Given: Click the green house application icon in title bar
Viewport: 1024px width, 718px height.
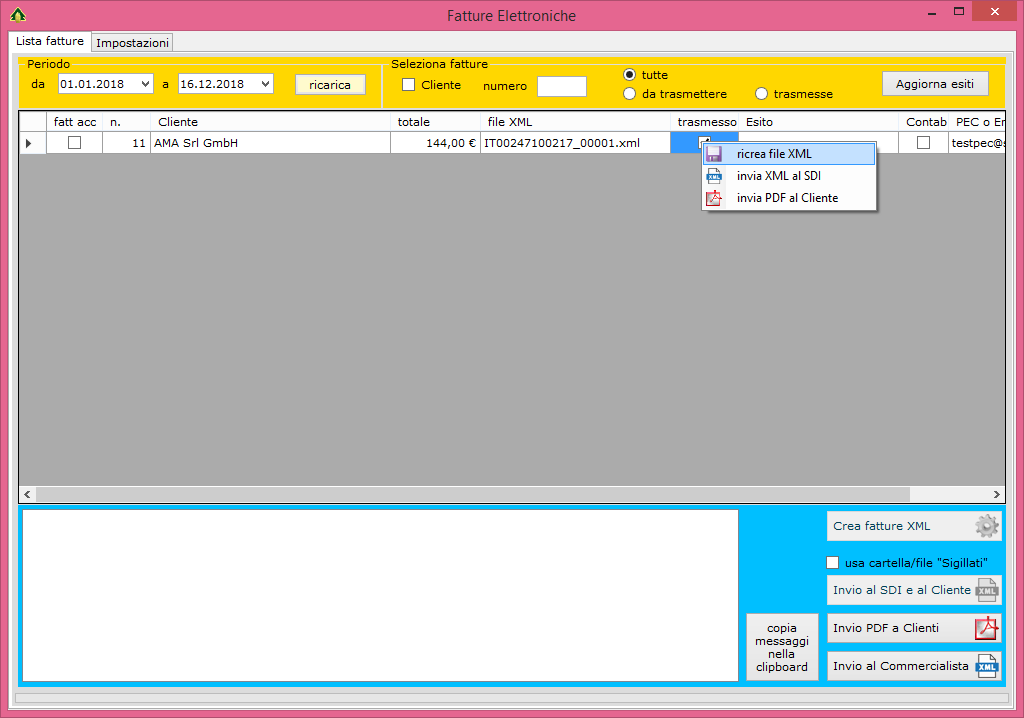Looking at the screenshot, I should (x=17, y=15).
